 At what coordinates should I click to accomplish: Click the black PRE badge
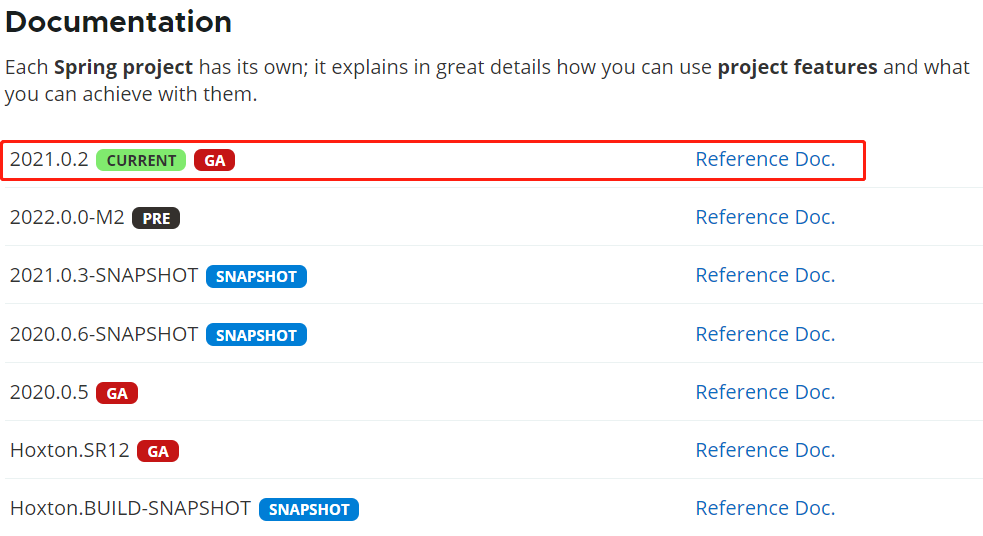[x=156, y=218]
